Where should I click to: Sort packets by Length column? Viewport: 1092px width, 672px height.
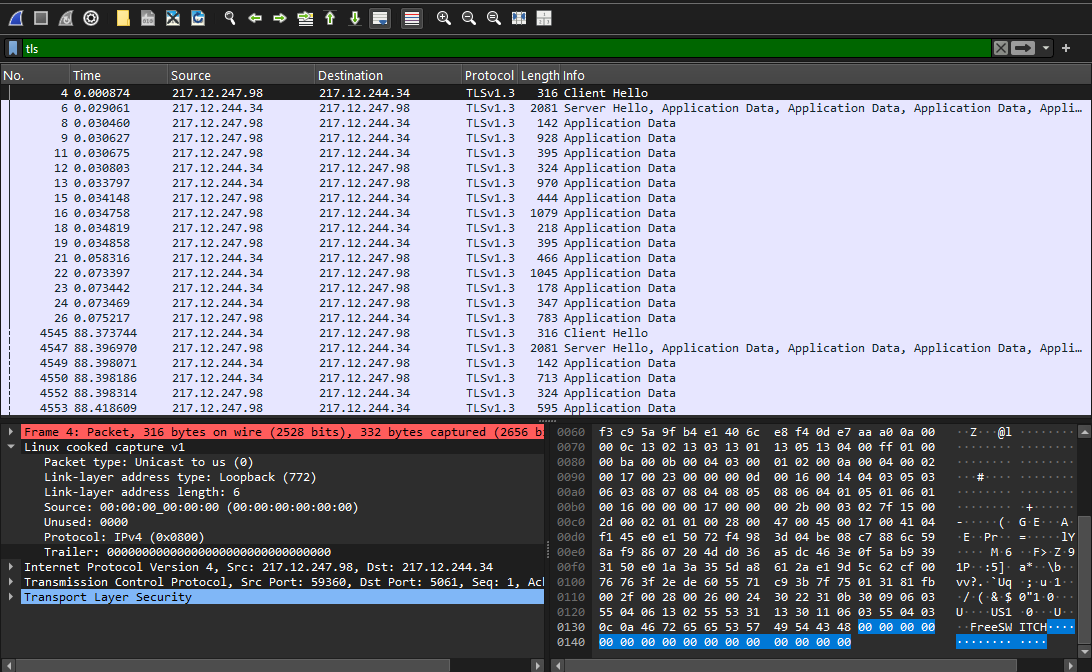click(539, 75)
